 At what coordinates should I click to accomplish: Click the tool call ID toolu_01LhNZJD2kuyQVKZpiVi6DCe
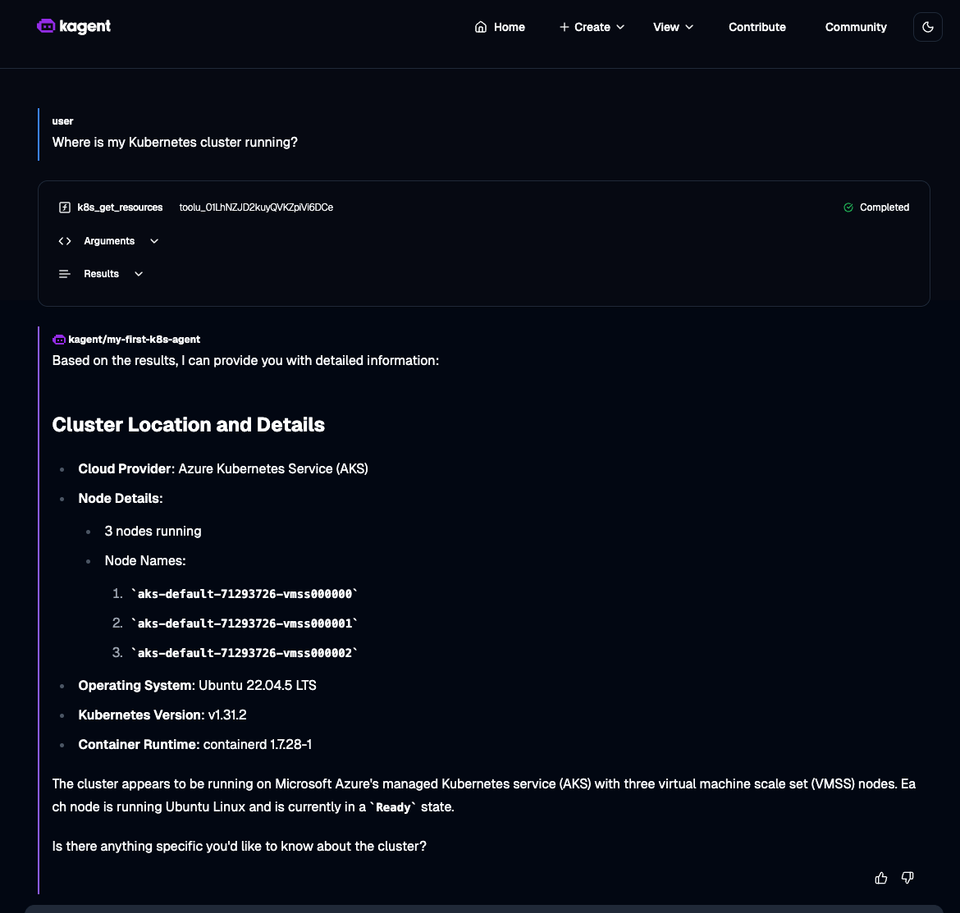(x=255, y=207)
